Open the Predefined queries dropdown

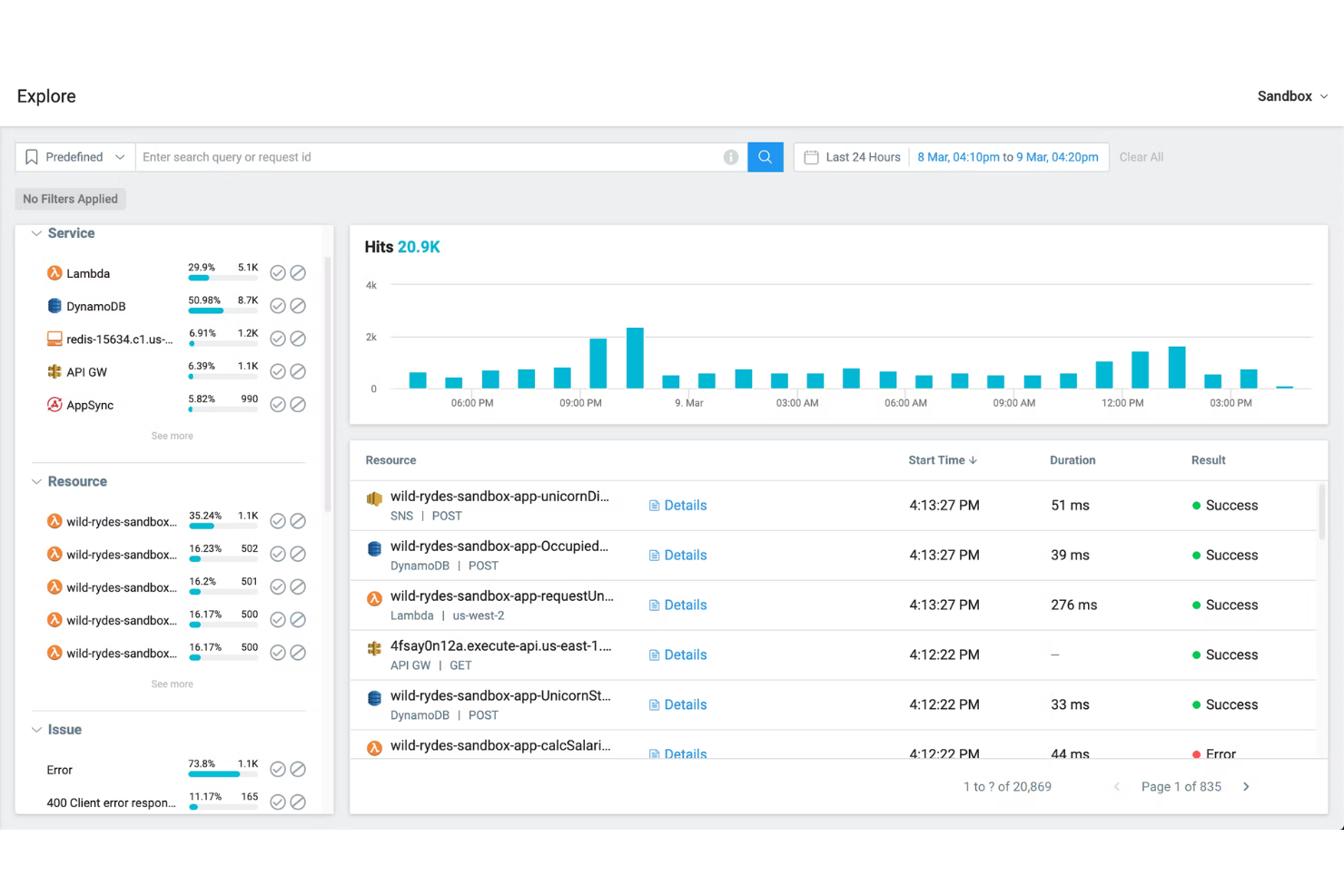coord(74,156)
